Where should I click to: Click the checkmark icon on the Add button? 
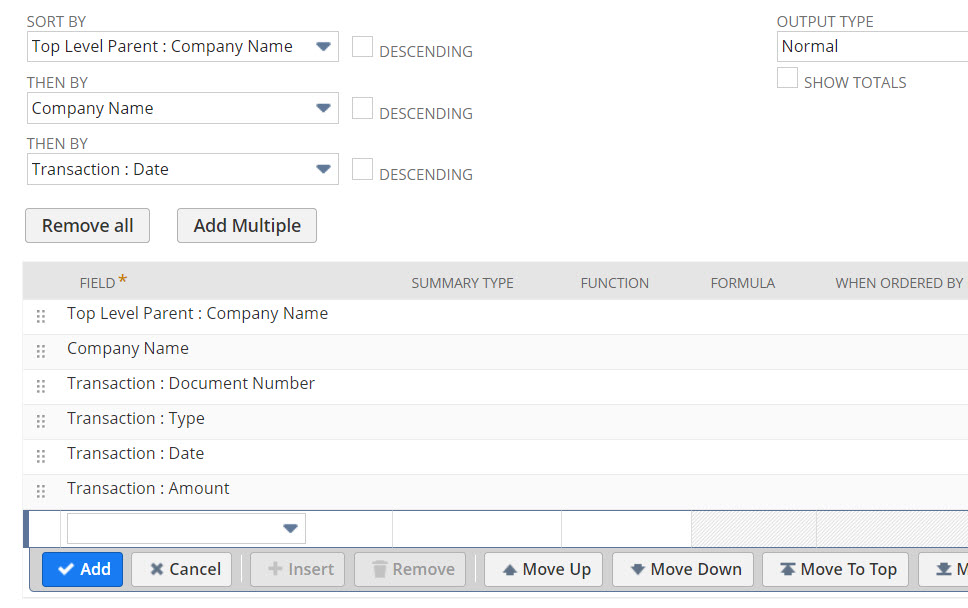tap(66, 569)
